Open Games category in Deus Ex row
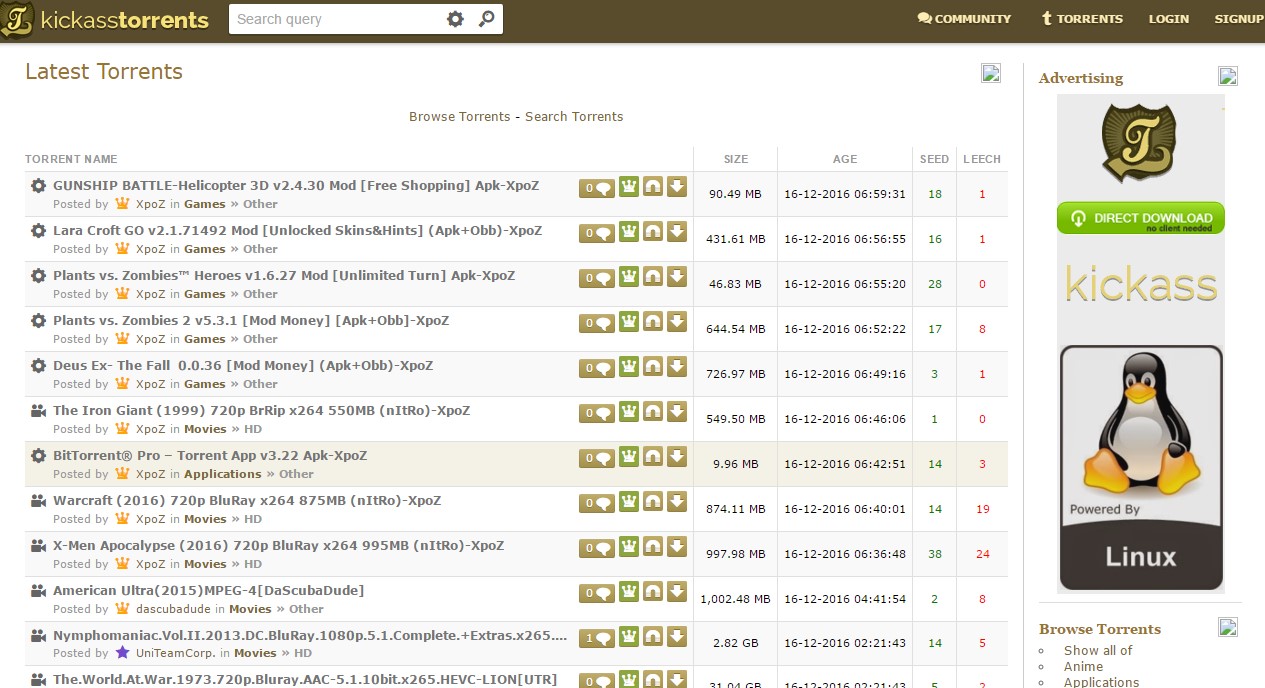The image size is (1265, 688). 205,384
